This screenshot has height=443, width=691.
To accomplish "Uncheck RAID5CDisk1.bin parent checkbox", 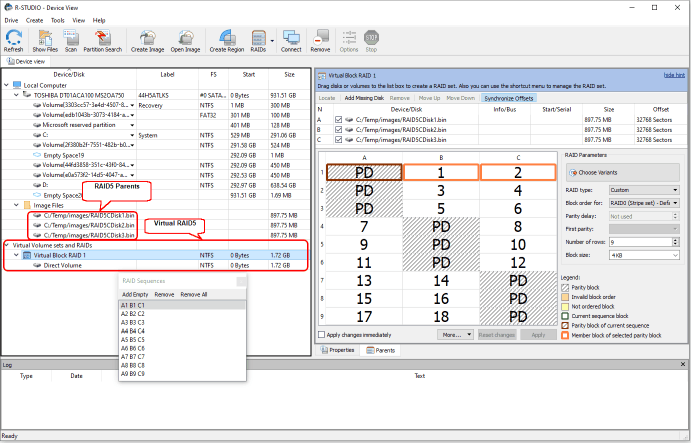I will point(338,119).
